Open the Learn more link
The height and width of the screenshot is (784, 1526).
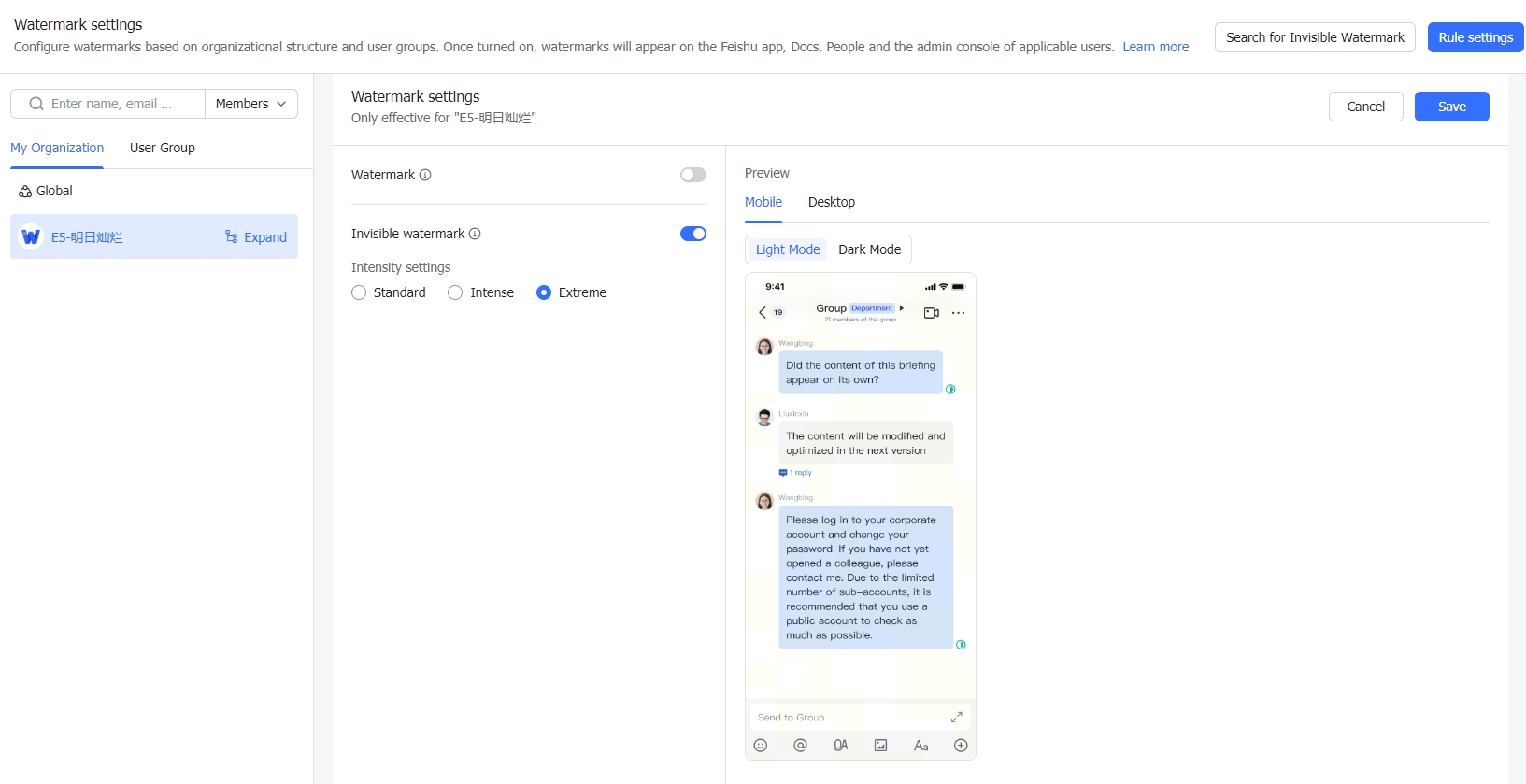click(1156, 47)
